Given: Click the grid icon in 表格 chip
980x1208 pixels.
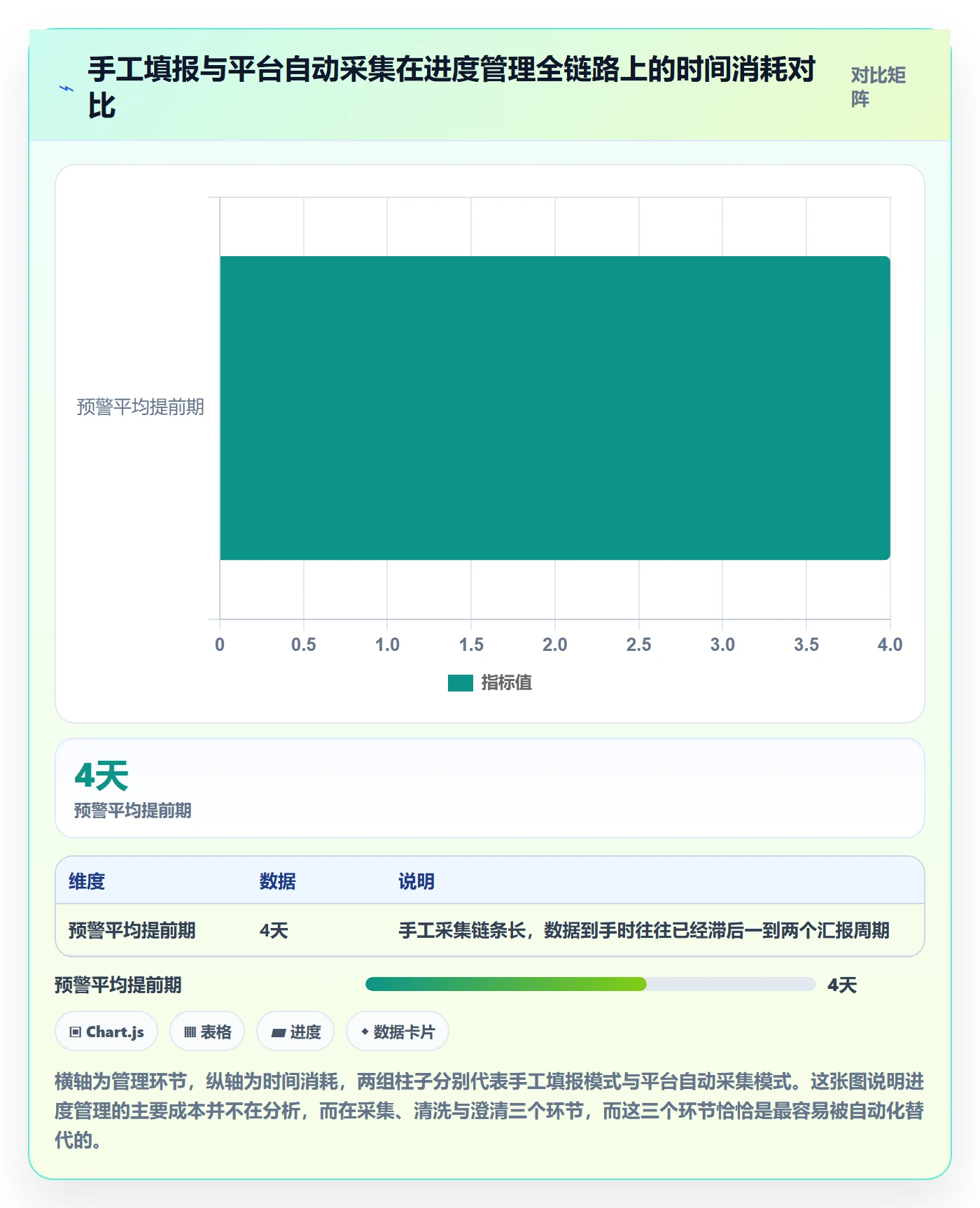Looking at the screenshot, I should tap(190, 1032).
